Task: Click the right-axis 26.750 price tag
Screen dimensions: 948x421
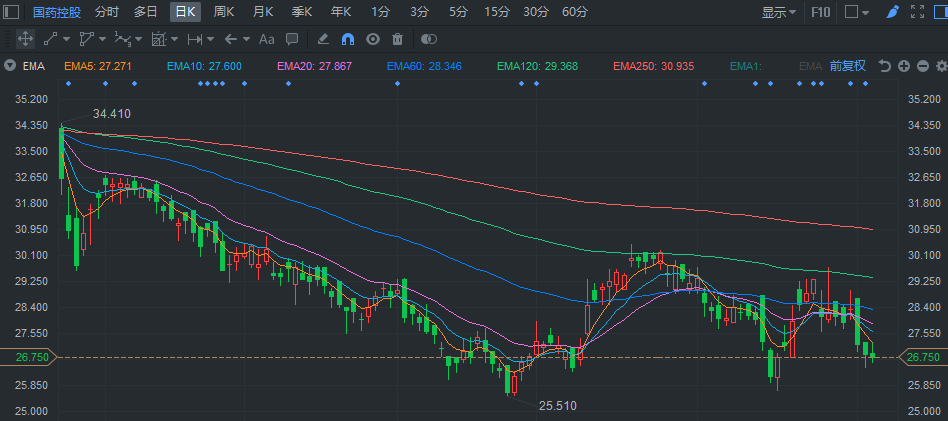Action: click(924, 357)
